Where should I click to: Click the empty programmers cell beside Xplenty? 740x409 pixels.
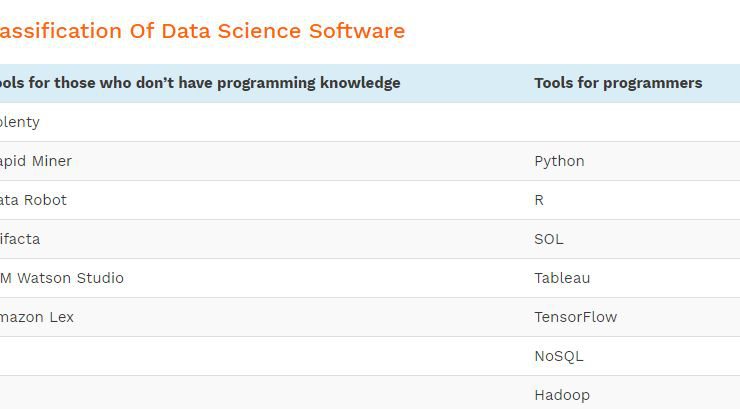631,122
